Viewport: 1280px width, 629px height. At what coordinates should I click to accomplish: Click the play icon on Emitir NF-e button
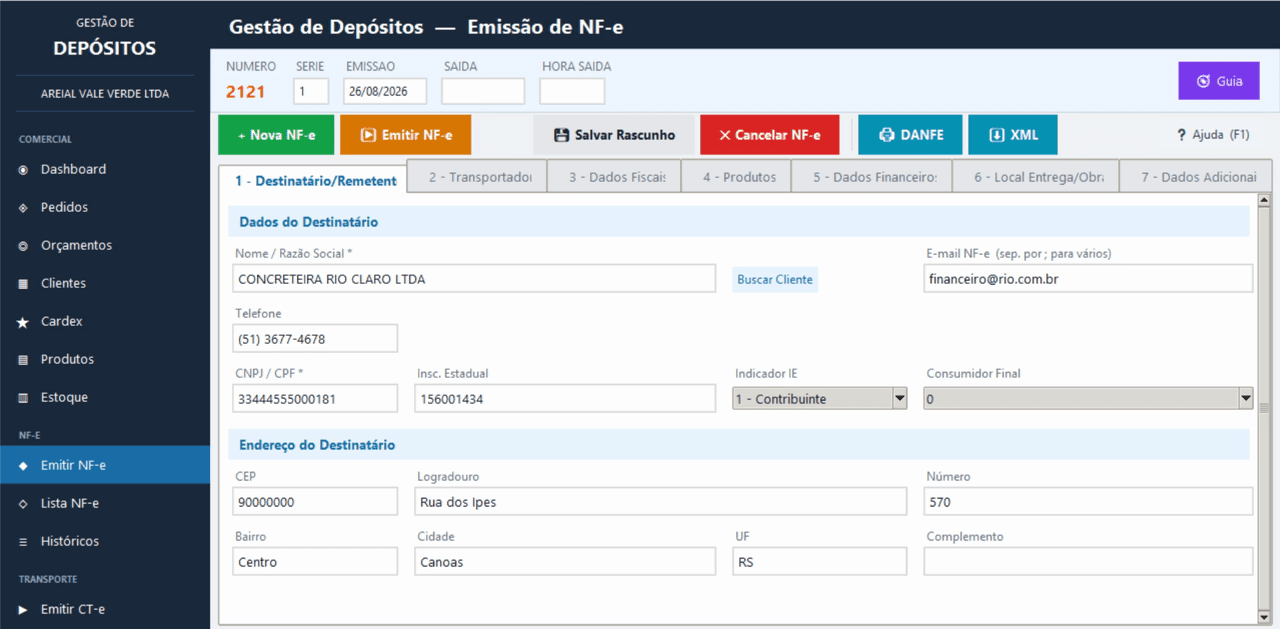click(368, 135)
